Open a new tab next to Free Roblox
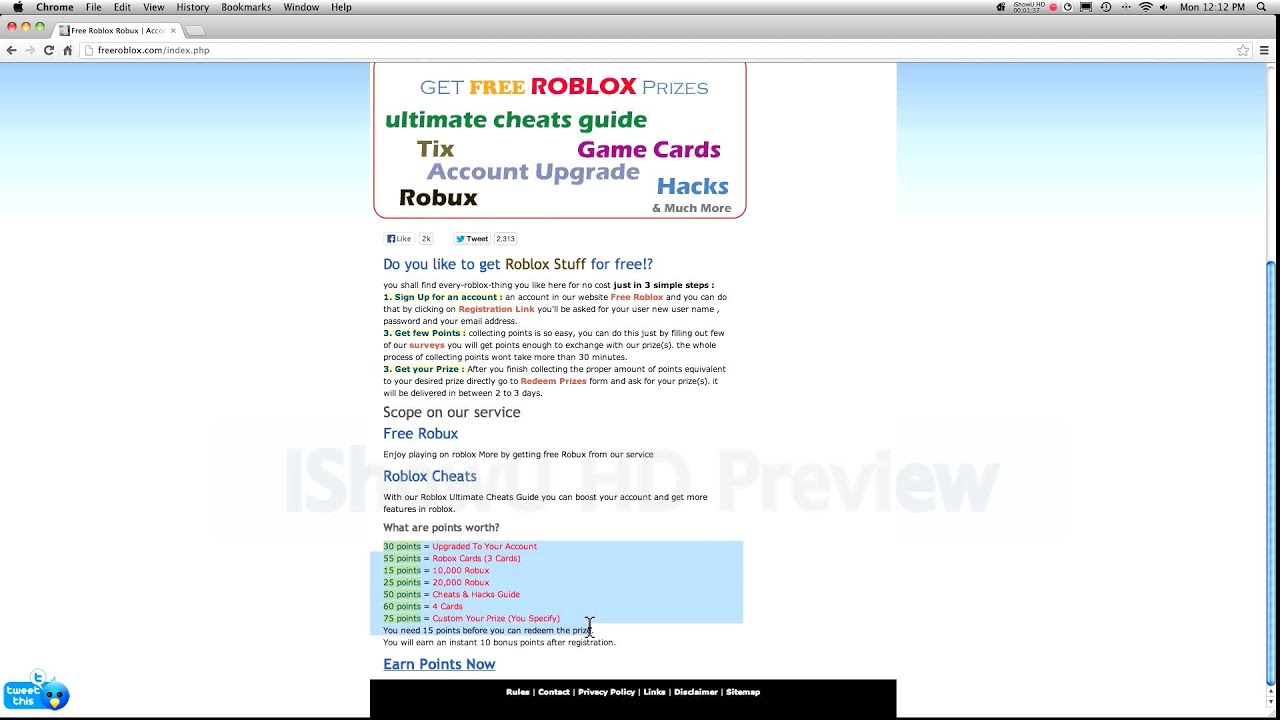The height and width of the screenshot is (720, 1280). (196, 31)
